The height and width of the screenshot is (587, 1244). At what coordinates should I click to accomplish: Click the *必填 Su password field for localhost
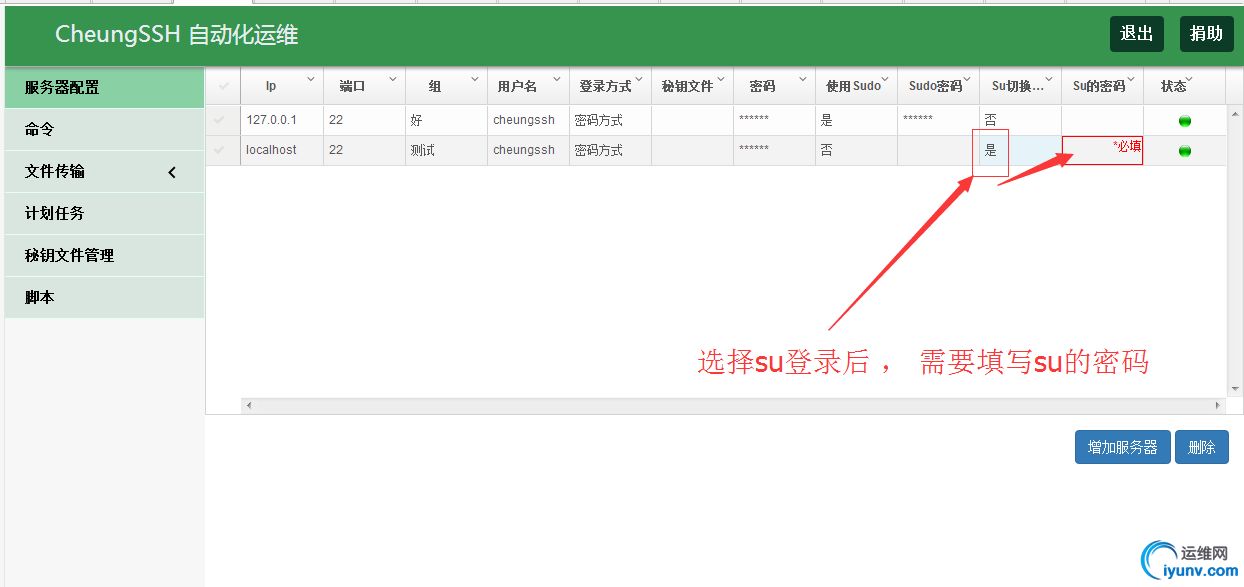(1102, 150)
